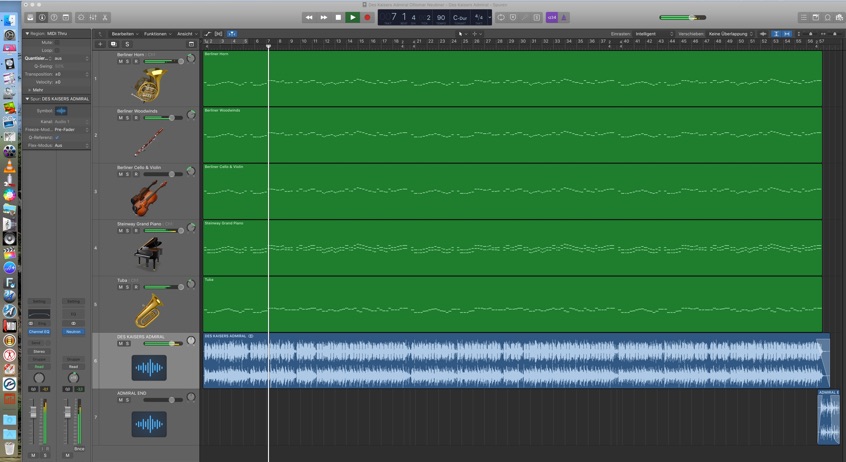Open the Einrasten Intelligent dropdown
The width and height of the screenshot is (846, 462).
click(654, 33)
